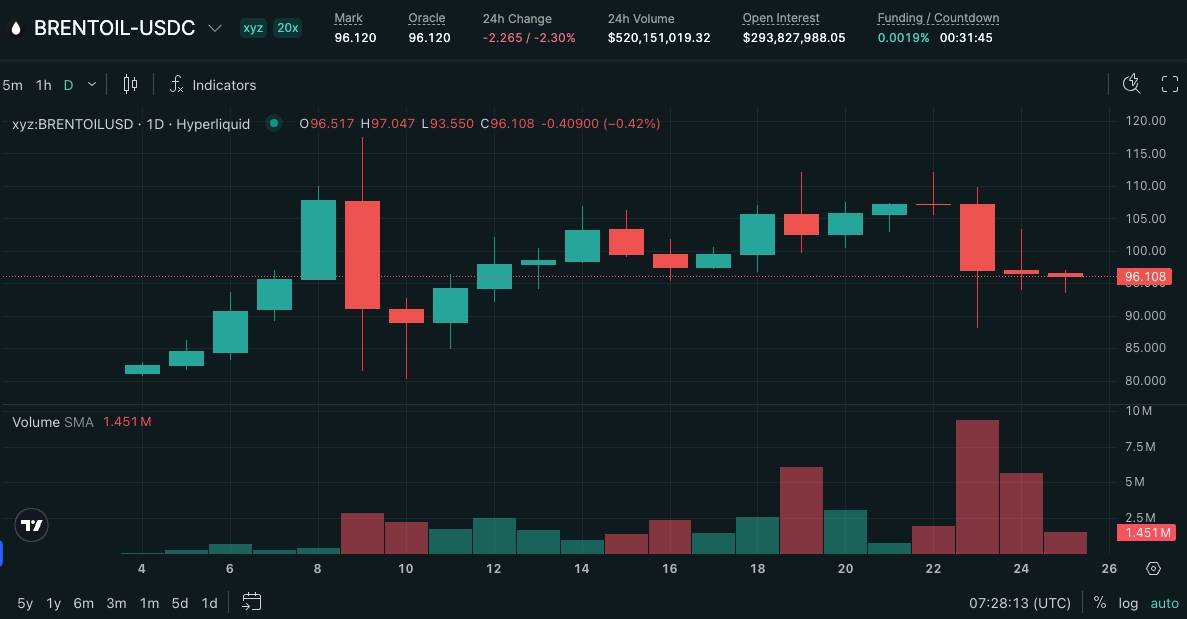Click the quick search magnifier icon

pyautogui.click(x=1131, y=84)
